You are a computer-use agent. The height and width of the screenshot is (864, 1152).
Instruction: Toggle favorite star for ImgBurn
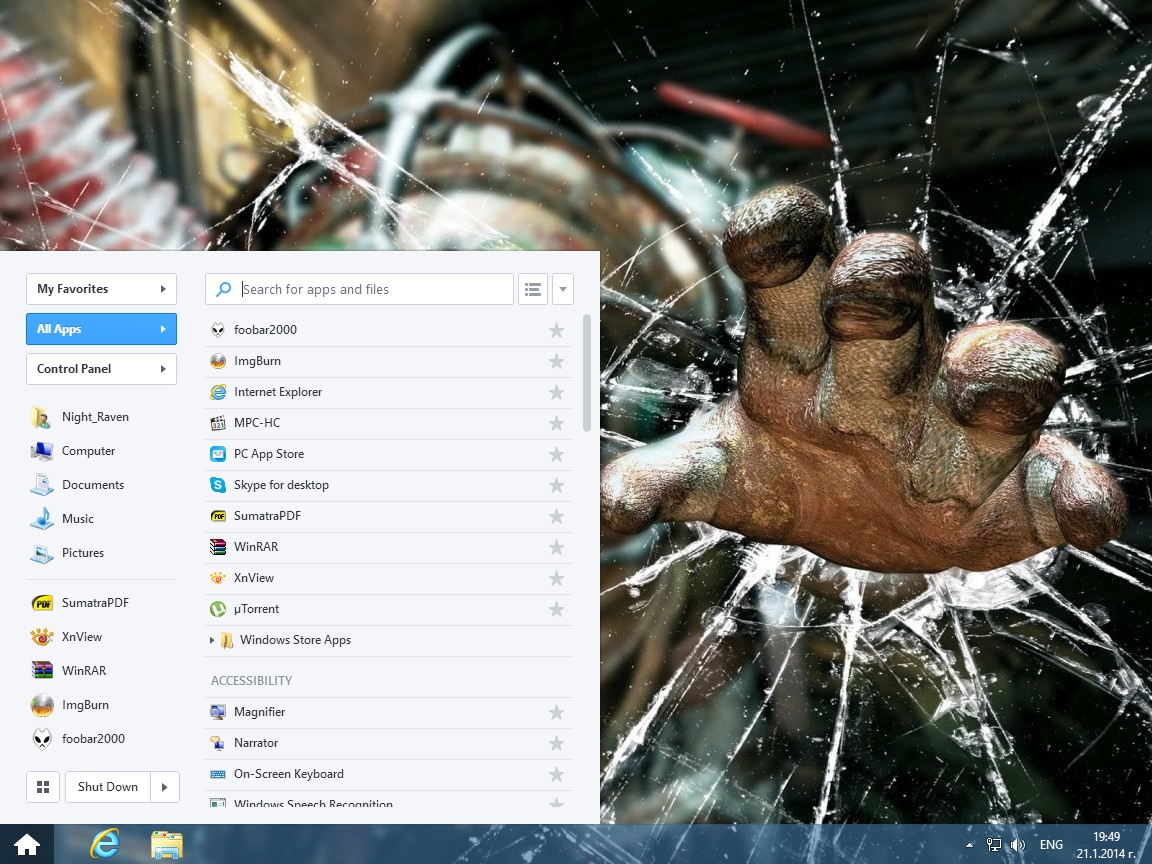point(557,361)
